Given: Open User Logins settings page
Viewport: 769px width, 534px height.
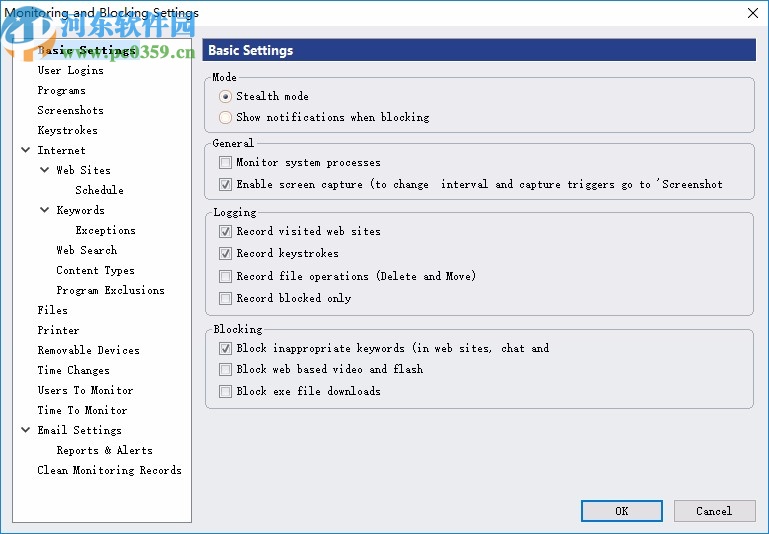Looking at the screenshot, I should click(x=70, y=70).
